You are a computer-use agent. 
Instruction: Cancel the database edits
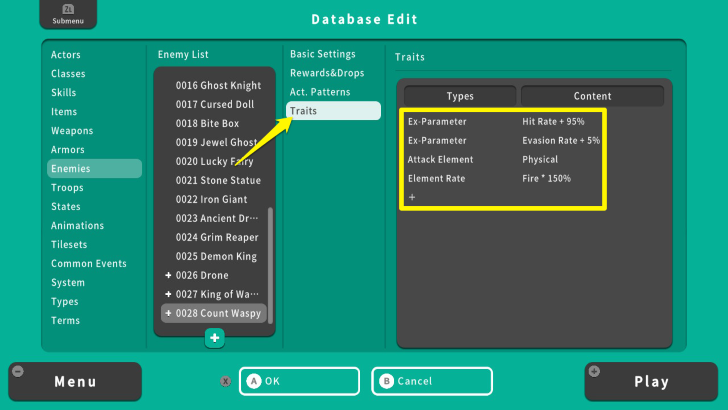(x=432, y=381)
